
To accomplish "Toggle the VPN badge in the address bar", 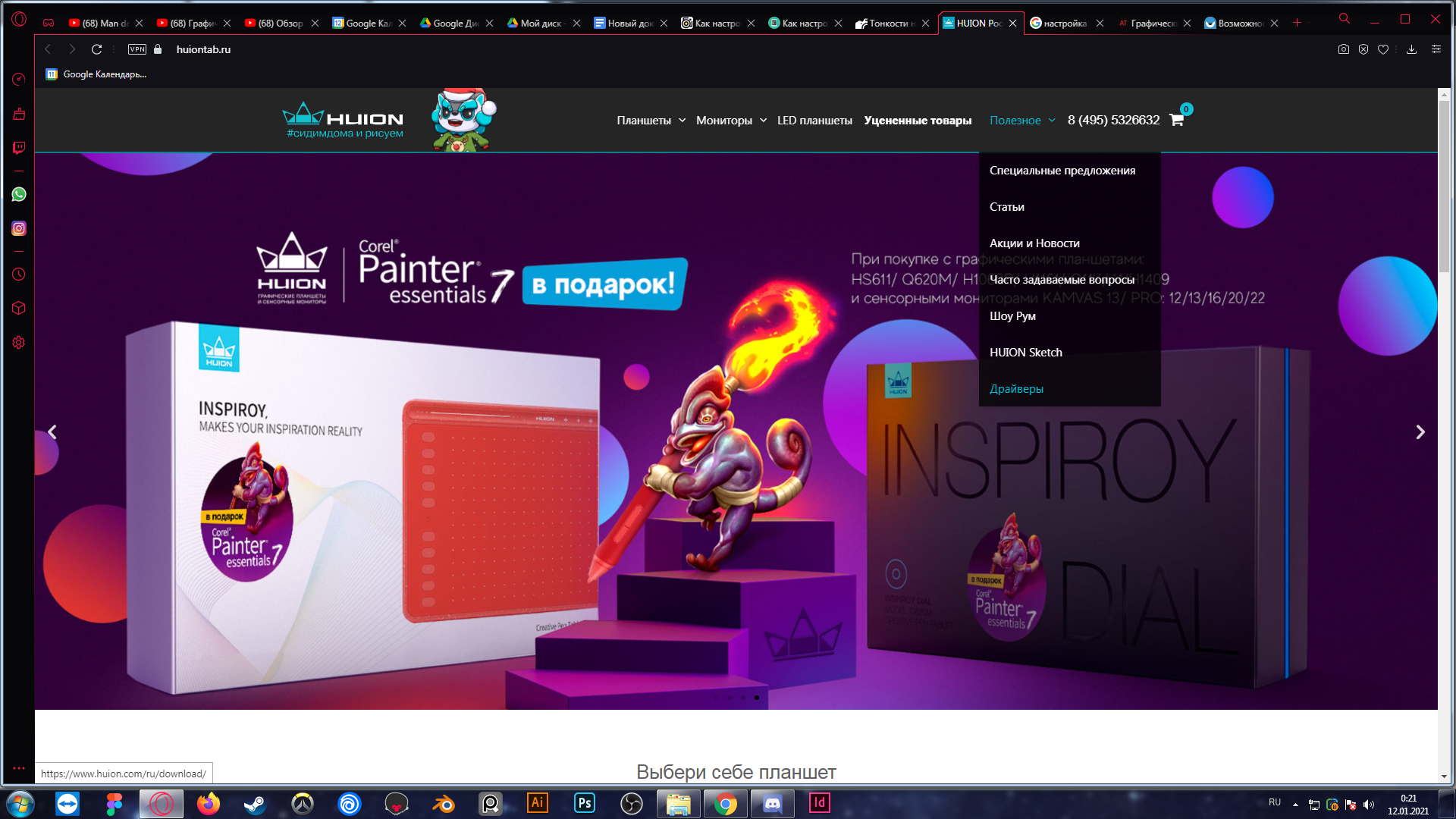I will 137,49.
